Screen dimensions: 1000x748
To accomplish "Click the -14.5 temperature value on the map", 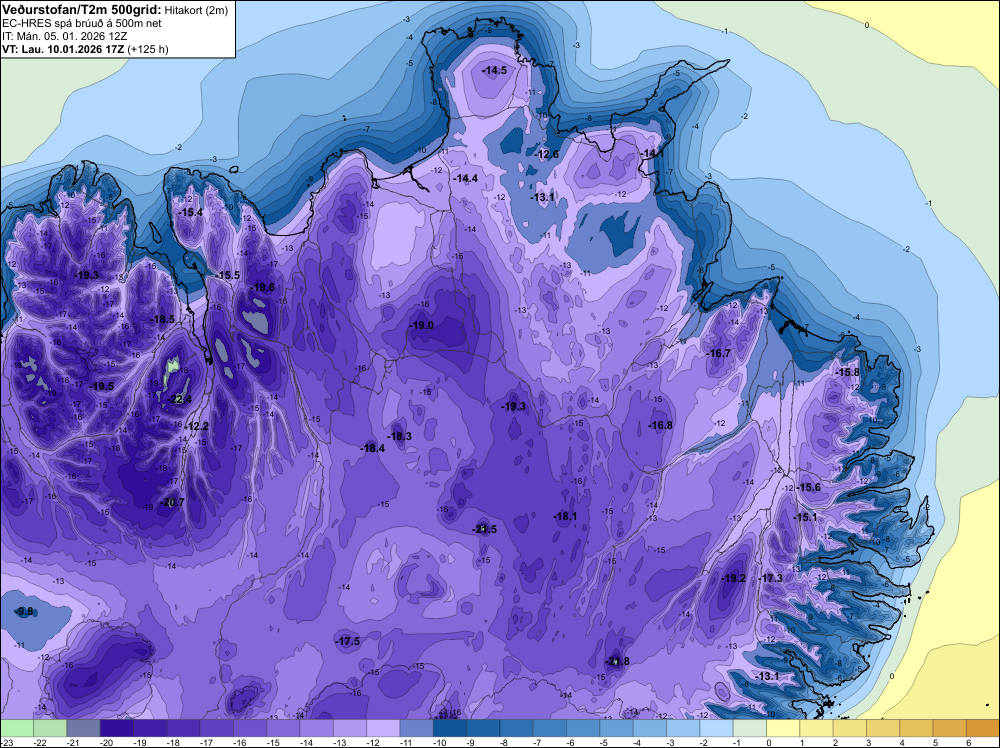I will coord(494,70).
